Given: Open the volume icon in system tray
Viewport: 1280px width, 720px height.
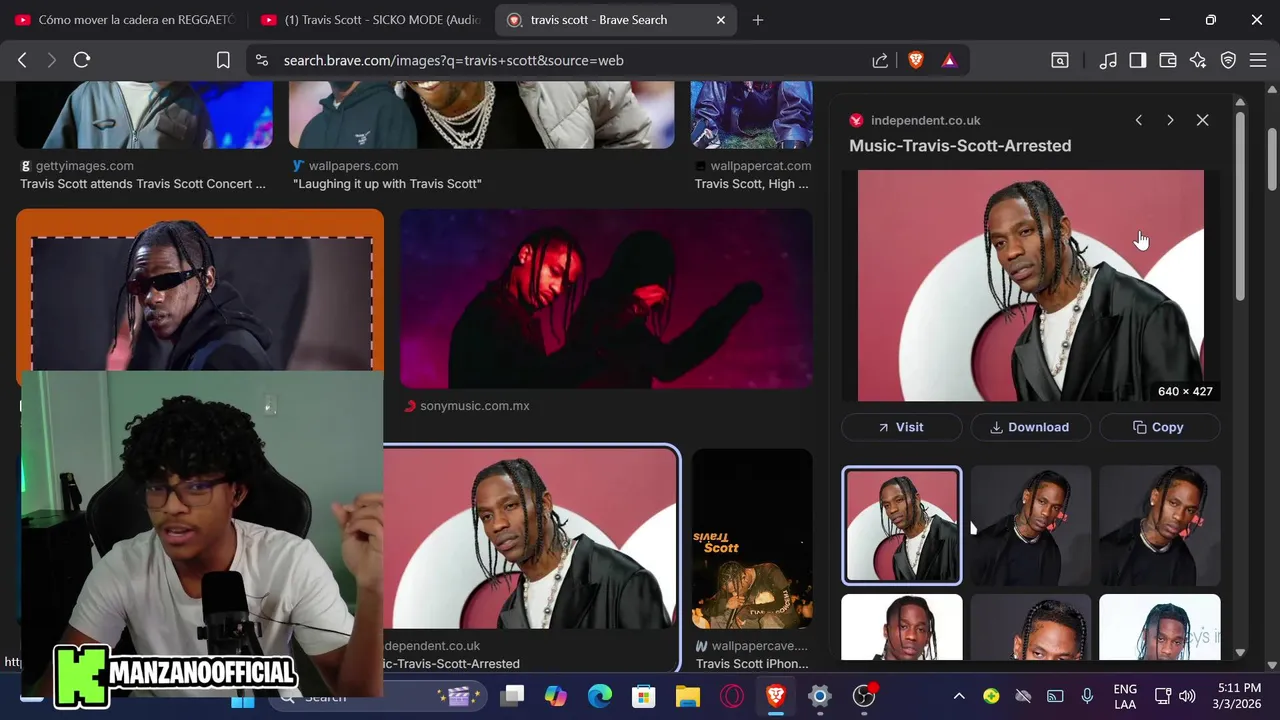Looking at the screenshot, I should (x=1187, y=696).
